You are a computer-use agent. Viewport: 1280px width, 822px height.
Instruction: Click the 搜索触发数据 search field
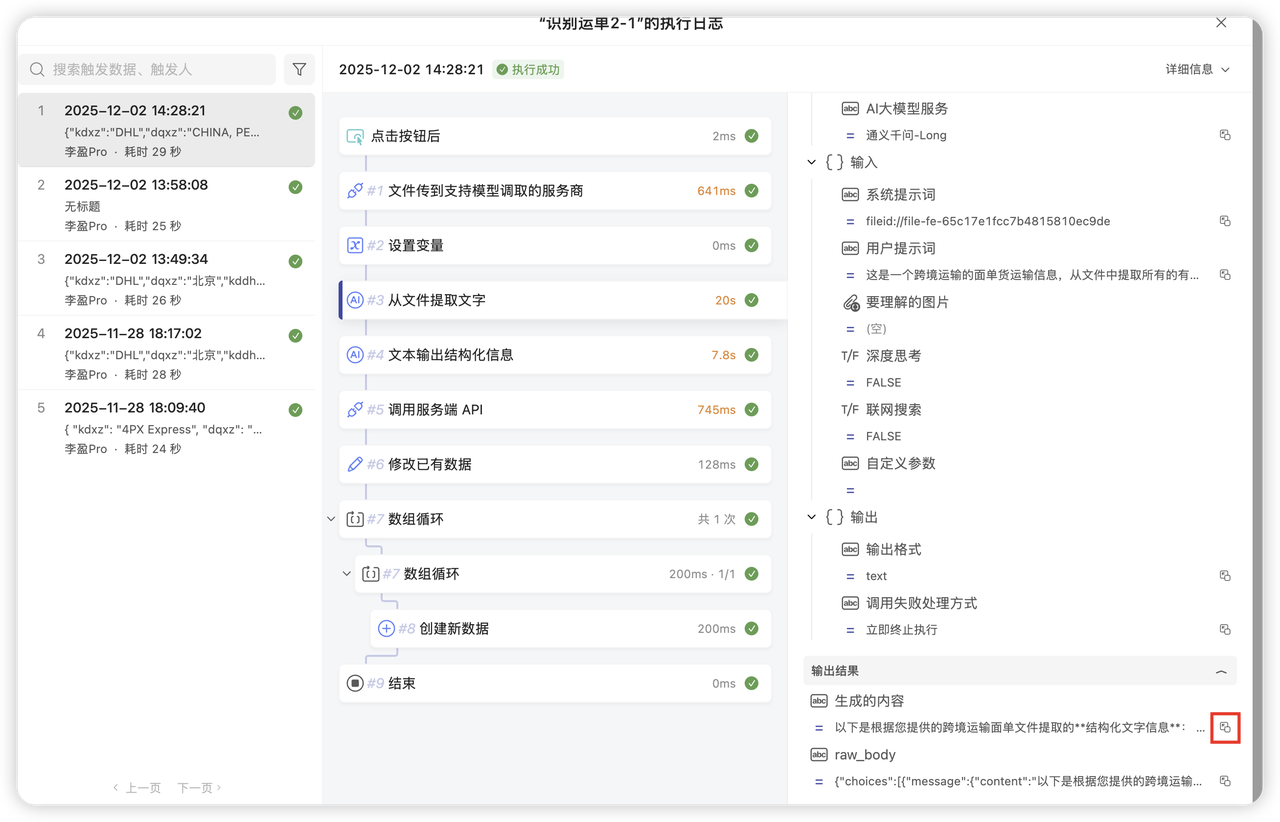point(150,69)
